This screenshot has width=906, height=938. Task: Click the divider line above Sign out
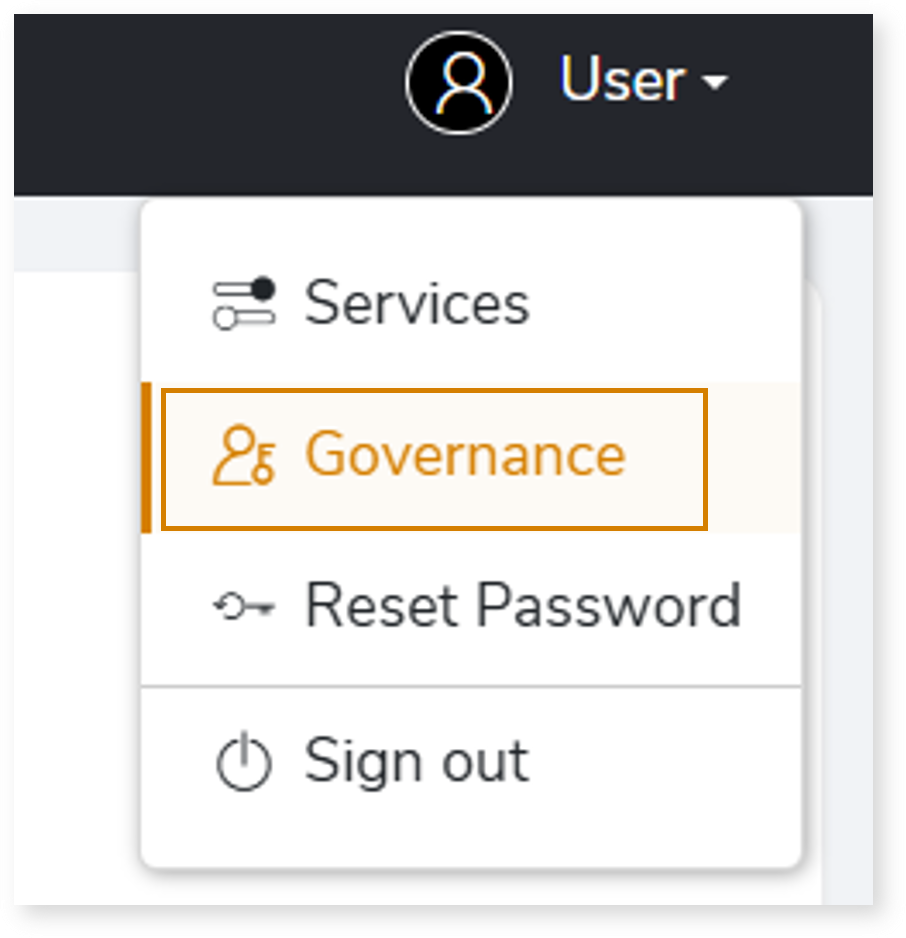[x=471, y=687]
